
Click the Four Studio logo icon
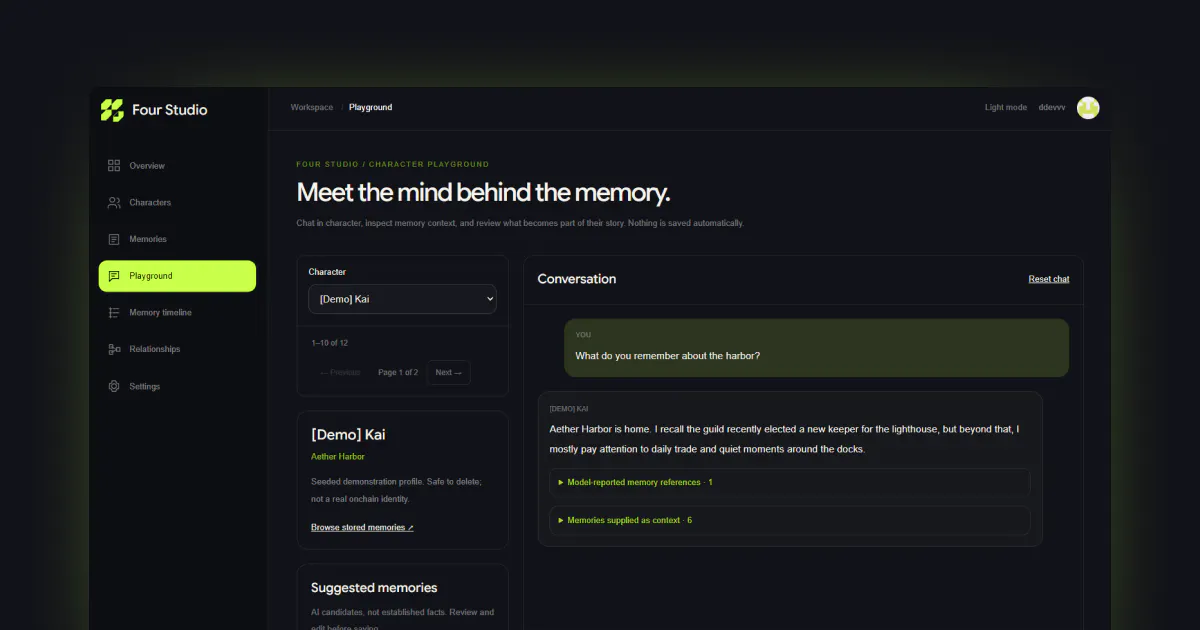[112, 110]
